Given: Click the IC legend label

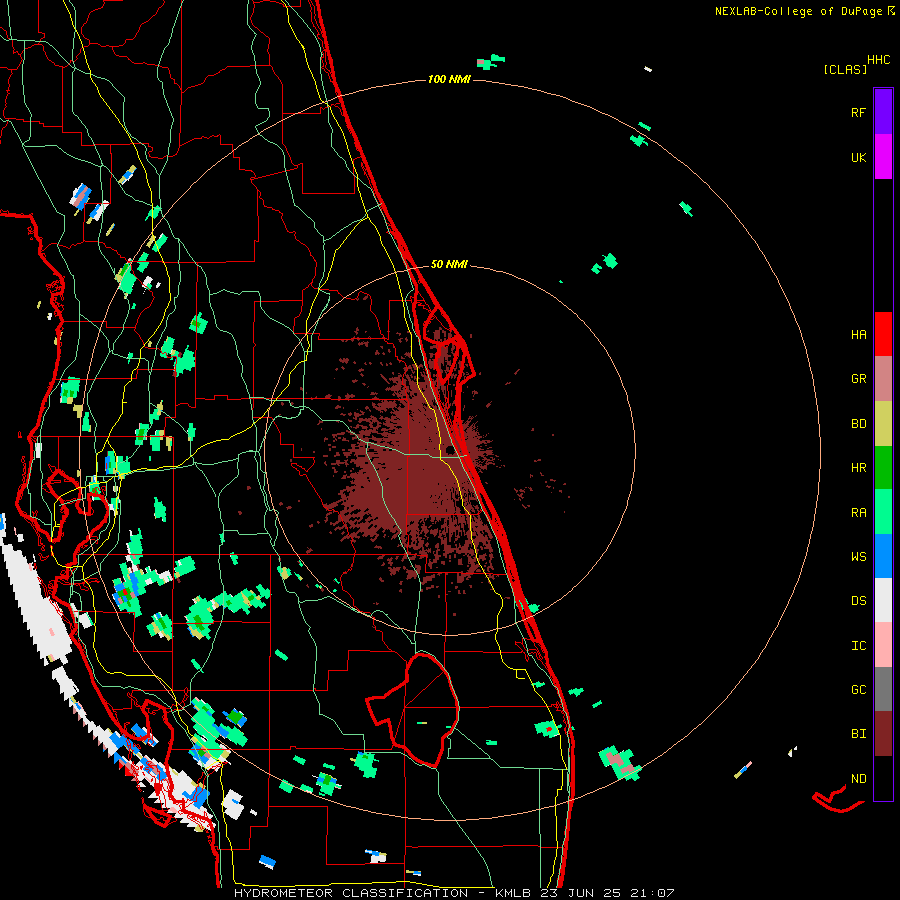Looking at the screenshot, I should pos(858,646).
